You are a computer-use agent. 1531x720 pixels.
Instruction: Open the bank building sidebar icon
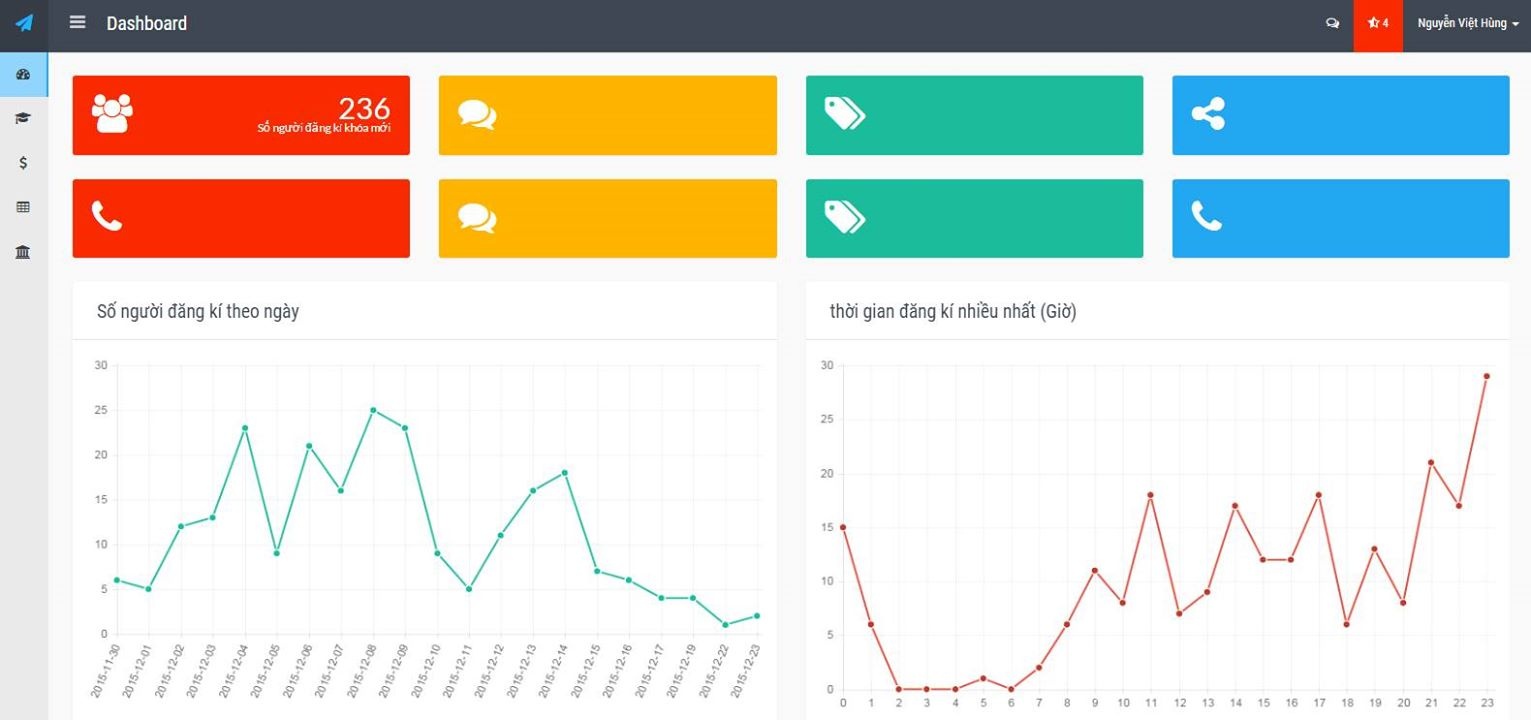pyautogui.click(x=23, y=252)
